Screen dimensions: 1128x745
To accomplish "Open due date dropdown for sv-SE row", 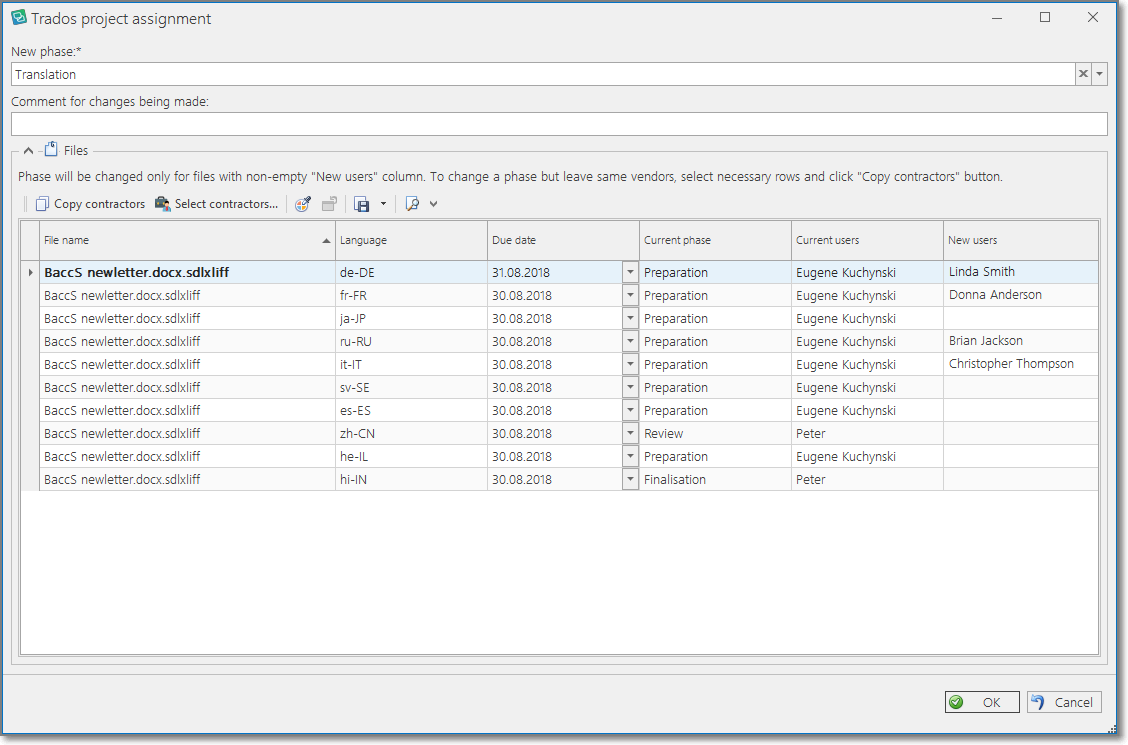I will 630,388.
